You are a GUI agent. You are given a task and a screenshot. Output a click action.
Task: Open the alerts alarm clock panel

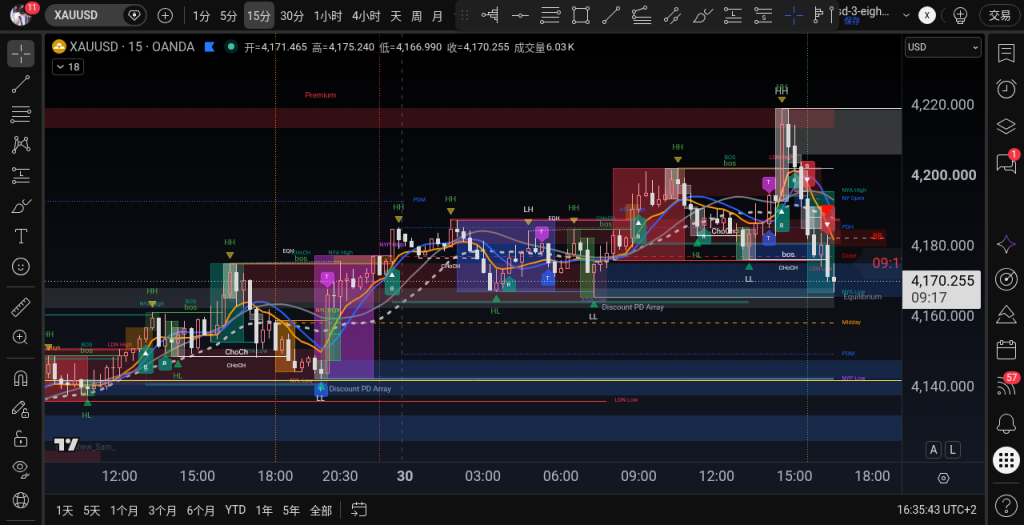[x=1006, y=89]
